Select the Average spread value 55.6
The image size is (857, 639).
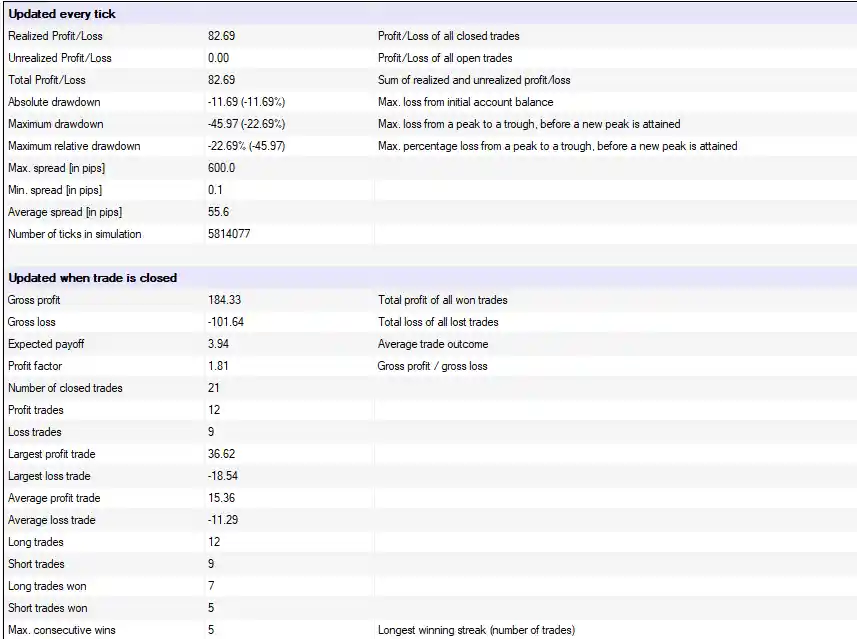click(x=219, y=212)
